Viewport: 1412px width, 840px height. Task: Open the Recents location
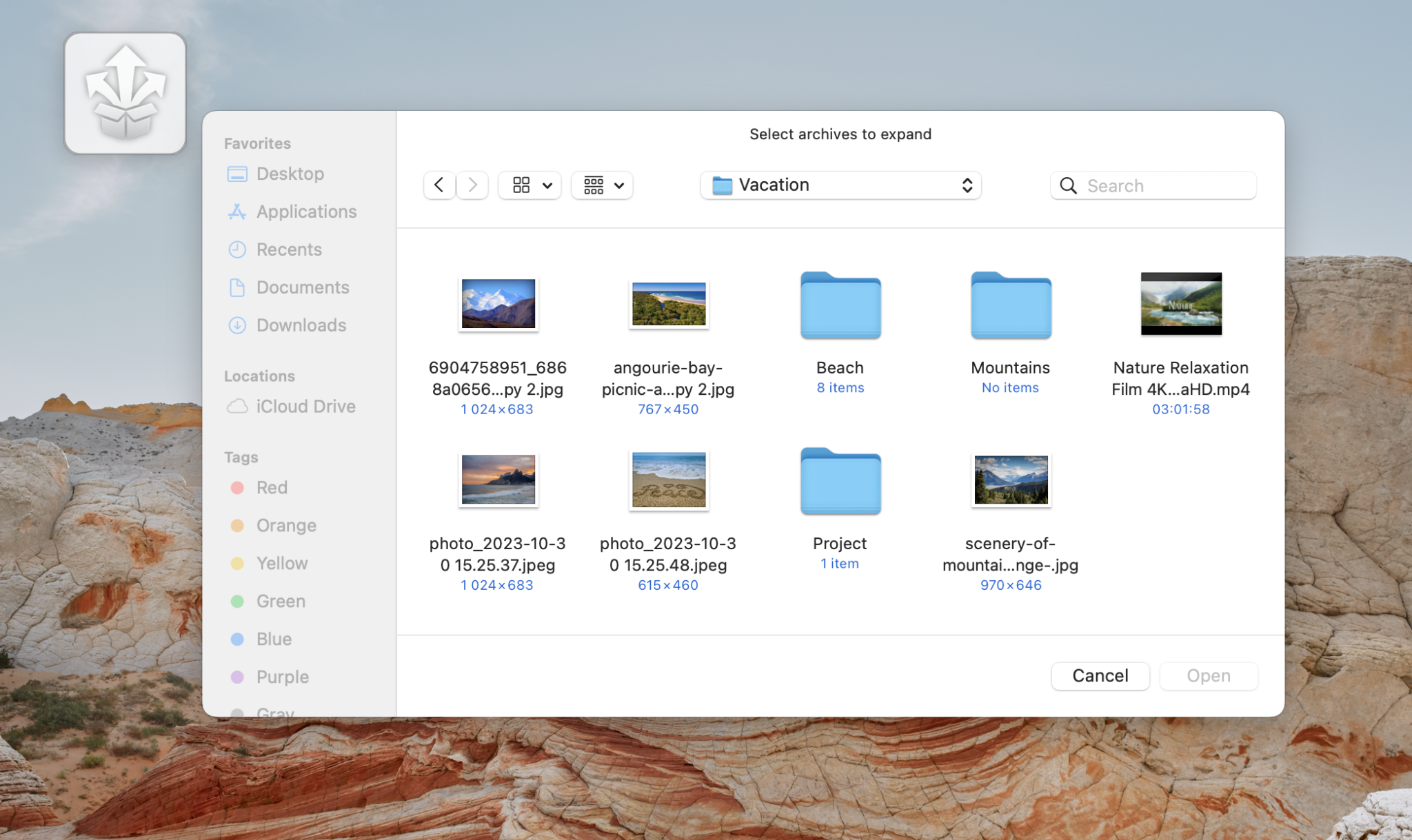click(x=289, y=249)
